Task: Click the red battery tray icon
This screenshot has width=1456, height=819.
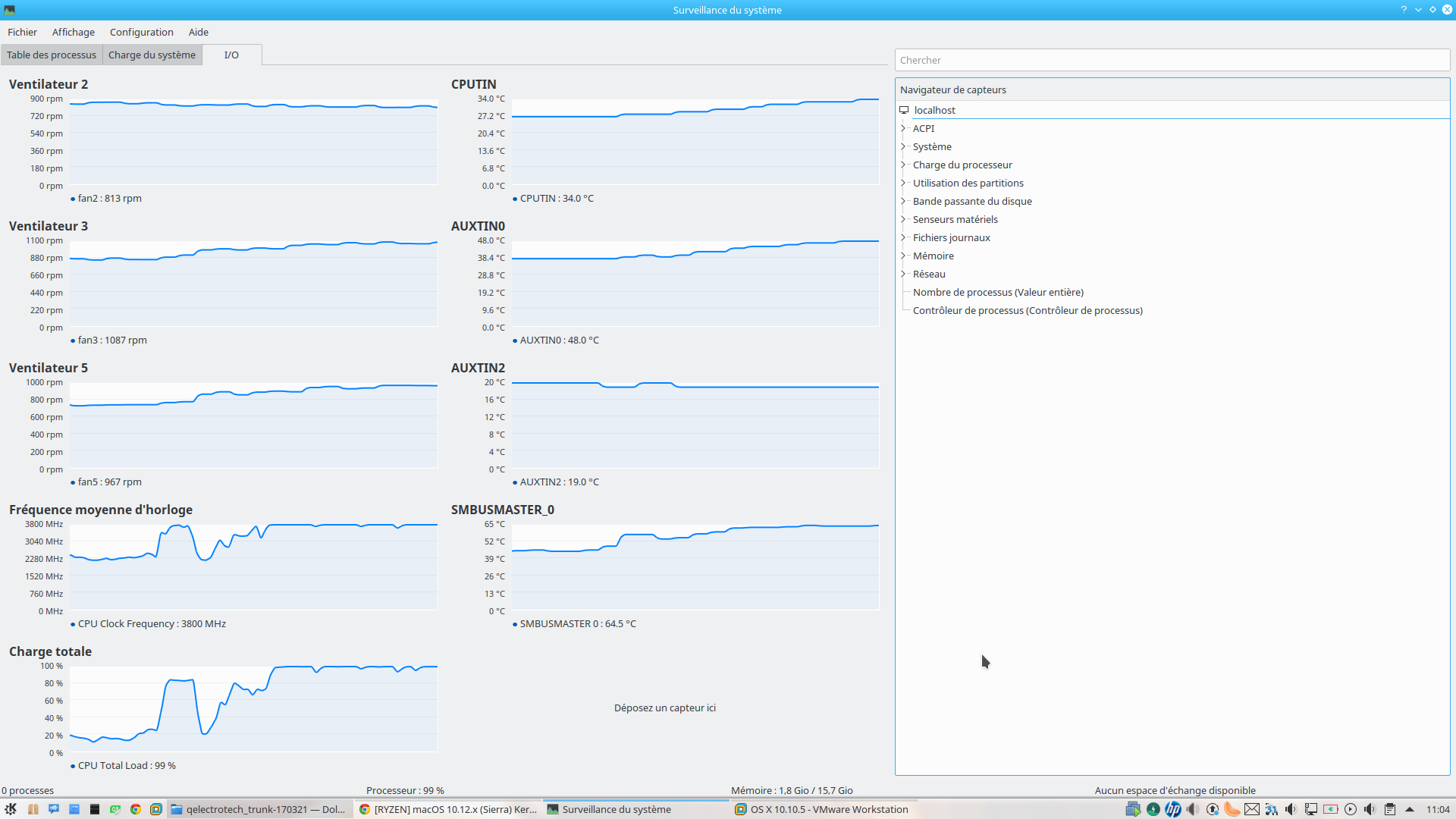Action: click(1331, 809)
